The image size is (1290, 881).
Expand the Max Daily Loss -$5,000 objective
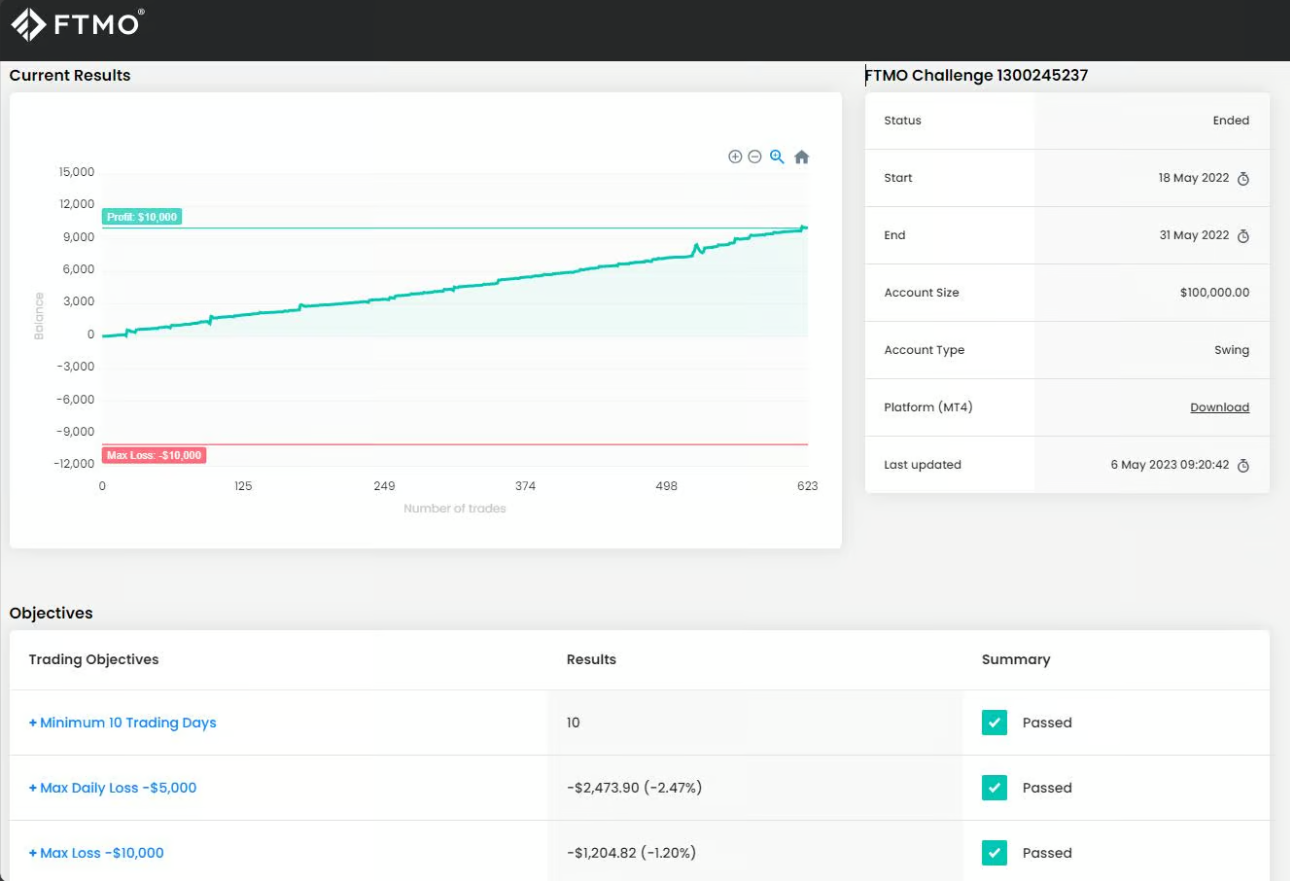tap(112, 788)
